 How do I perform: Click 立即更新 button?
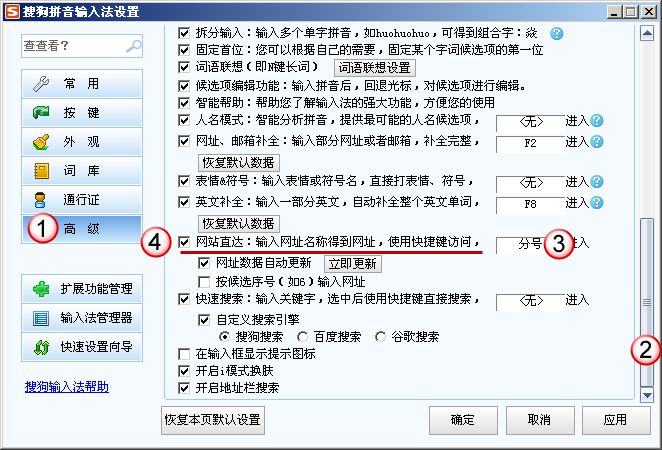(x=353, y=264)
